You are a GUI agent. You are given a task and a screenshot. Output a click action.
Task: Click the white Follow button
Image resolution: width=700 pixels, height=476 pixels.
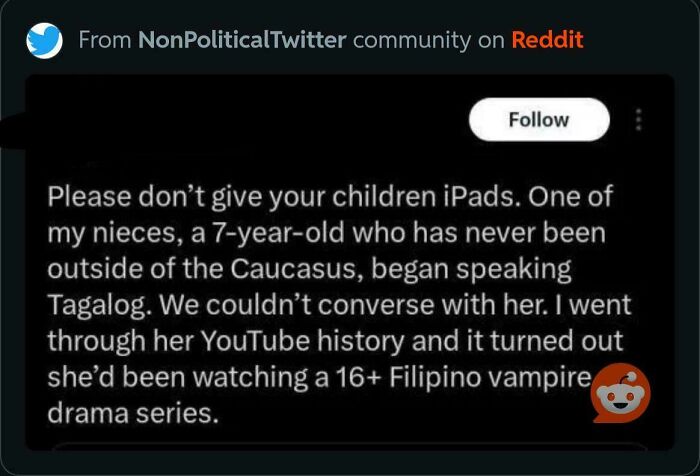tap(539, 120)
